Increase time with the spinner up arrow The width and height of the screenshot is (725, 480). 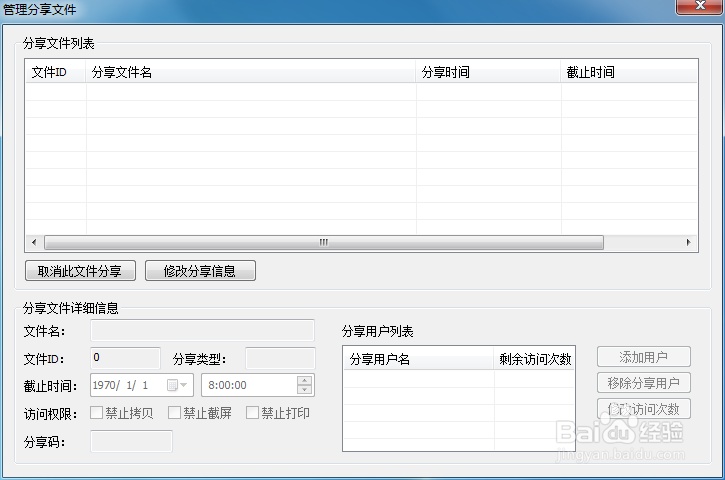click(x=304, y=381)
